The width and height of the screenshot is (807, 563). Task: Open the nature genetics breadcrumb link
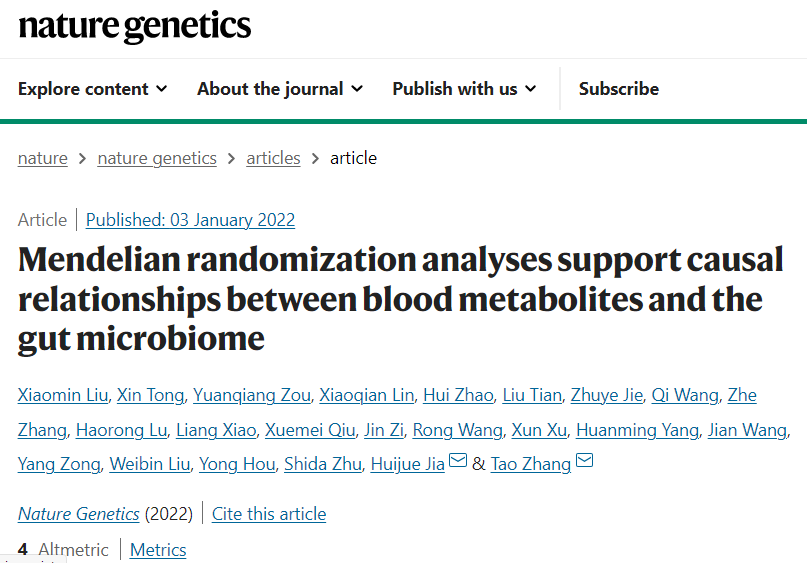tap(157, 158)
